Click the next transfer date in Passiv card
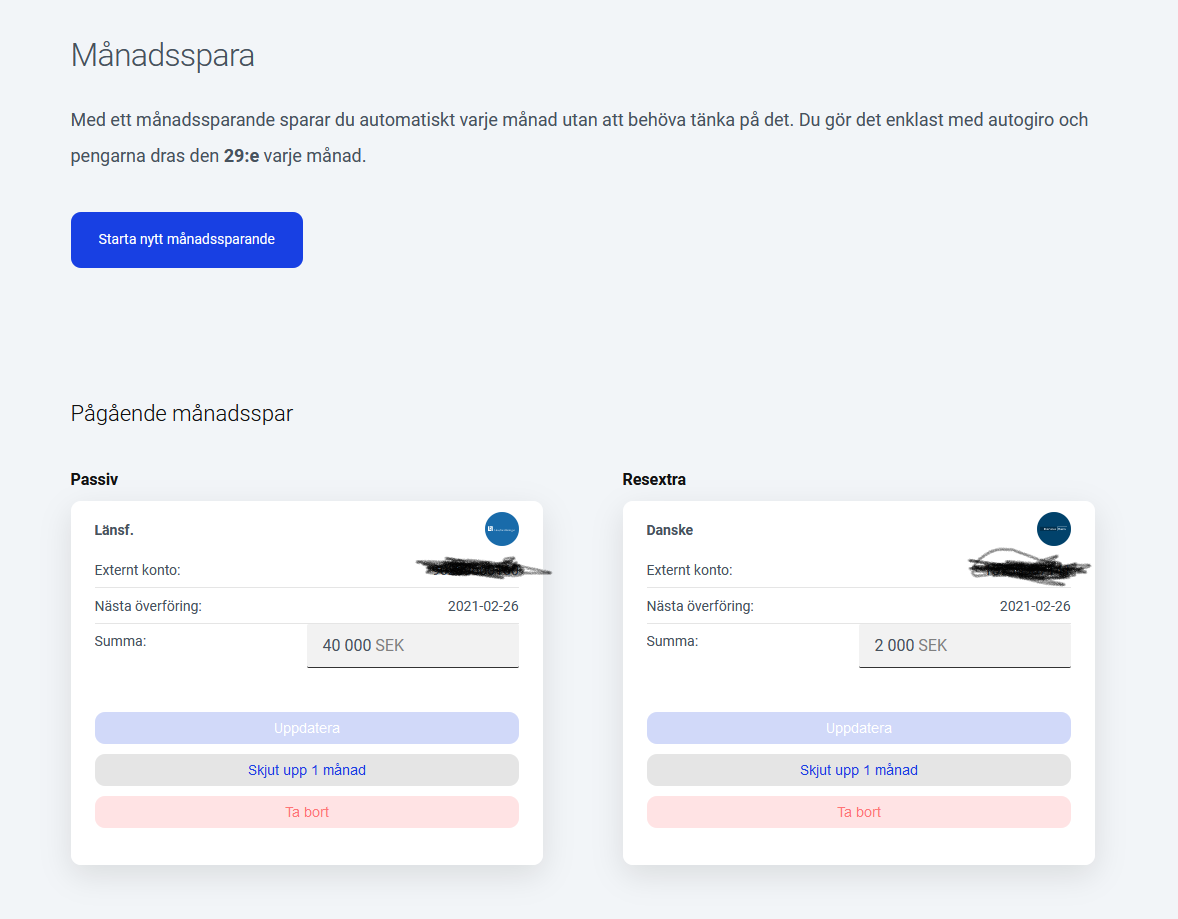 [482, 606]
